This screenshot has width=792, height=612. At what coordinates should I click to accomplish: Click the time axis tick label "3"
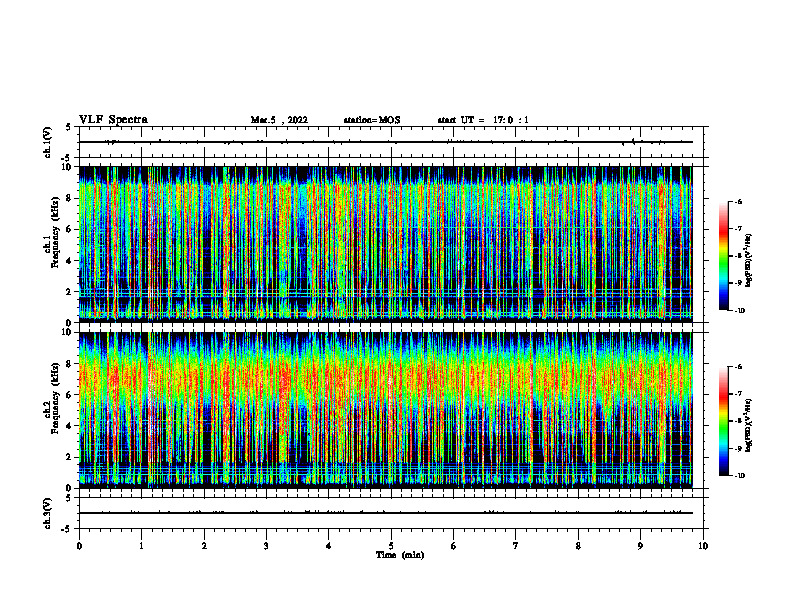[x=266, y=546]
